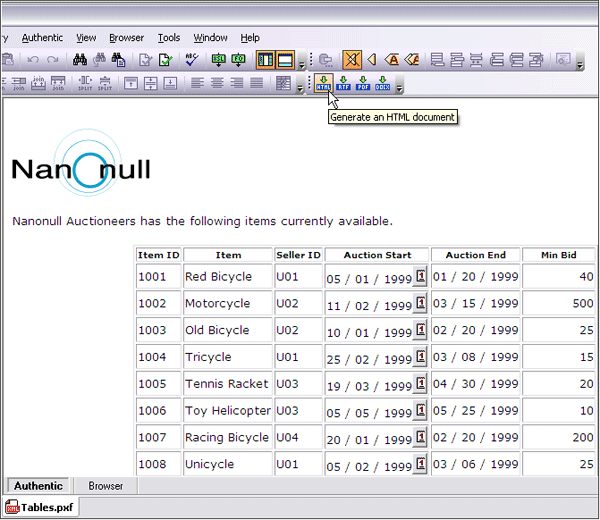Click the binoculars Find icon
This screenshot has width=600, height=520.
pyautogui.click(x=82, y=60)
